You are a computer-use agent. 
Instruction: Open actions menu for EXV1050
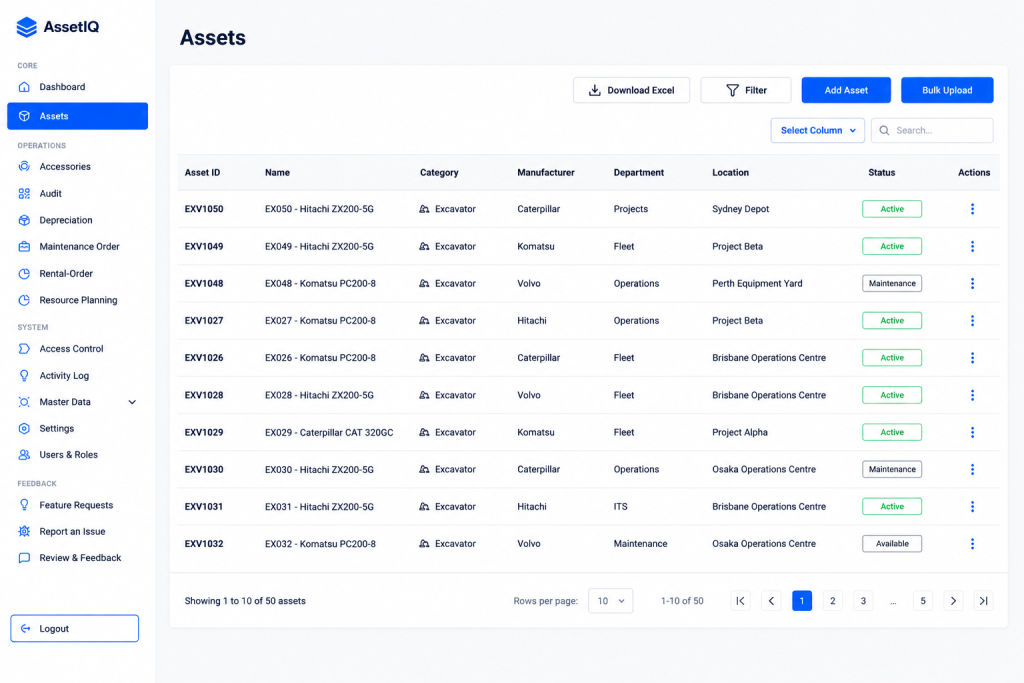click(x=972, y=209)
